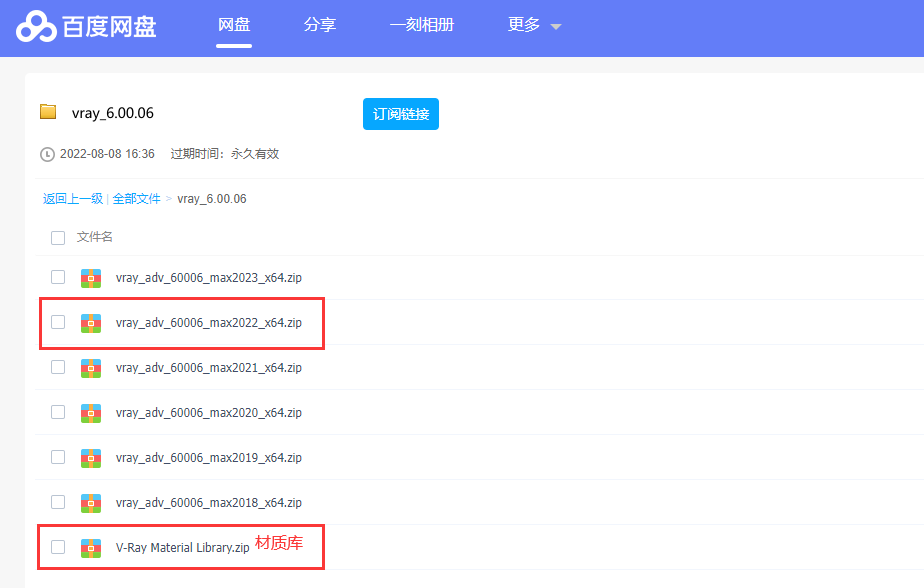
Task: Click the zip icon for max2019 file
Action: [91, 457]
